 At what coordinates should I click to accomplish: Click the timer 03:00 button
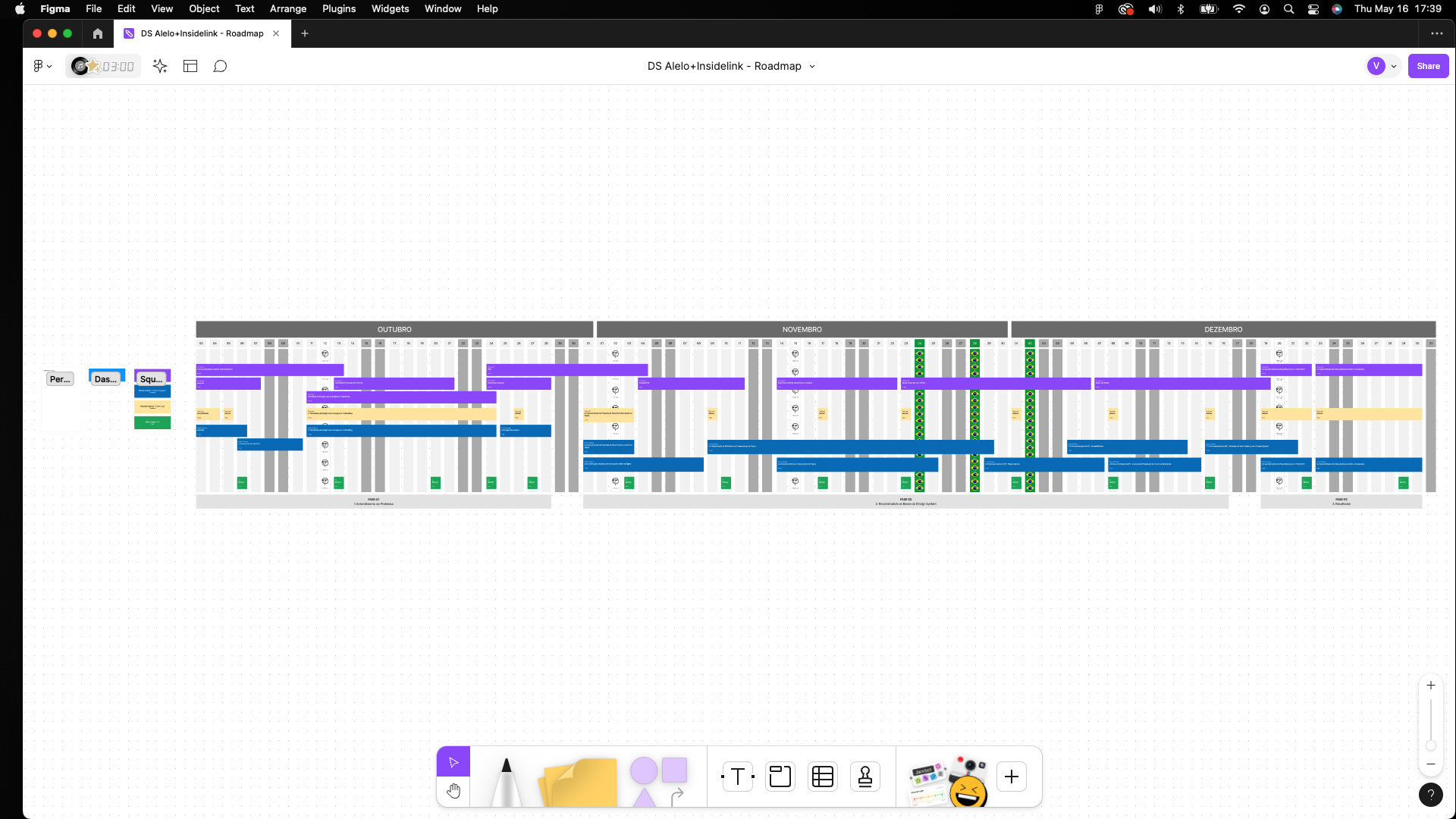tap(118, 67)
